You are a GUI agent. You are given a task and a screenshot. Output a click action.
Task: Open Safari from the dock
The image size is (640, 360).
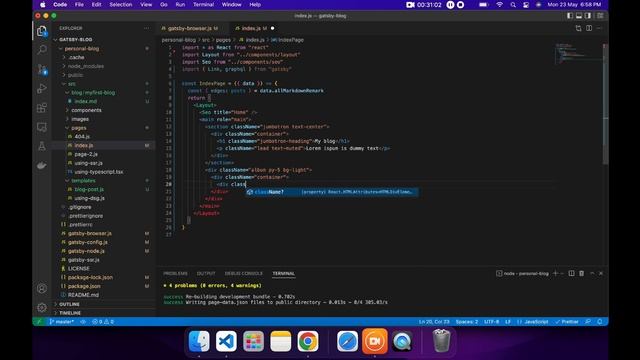(347, 341)
